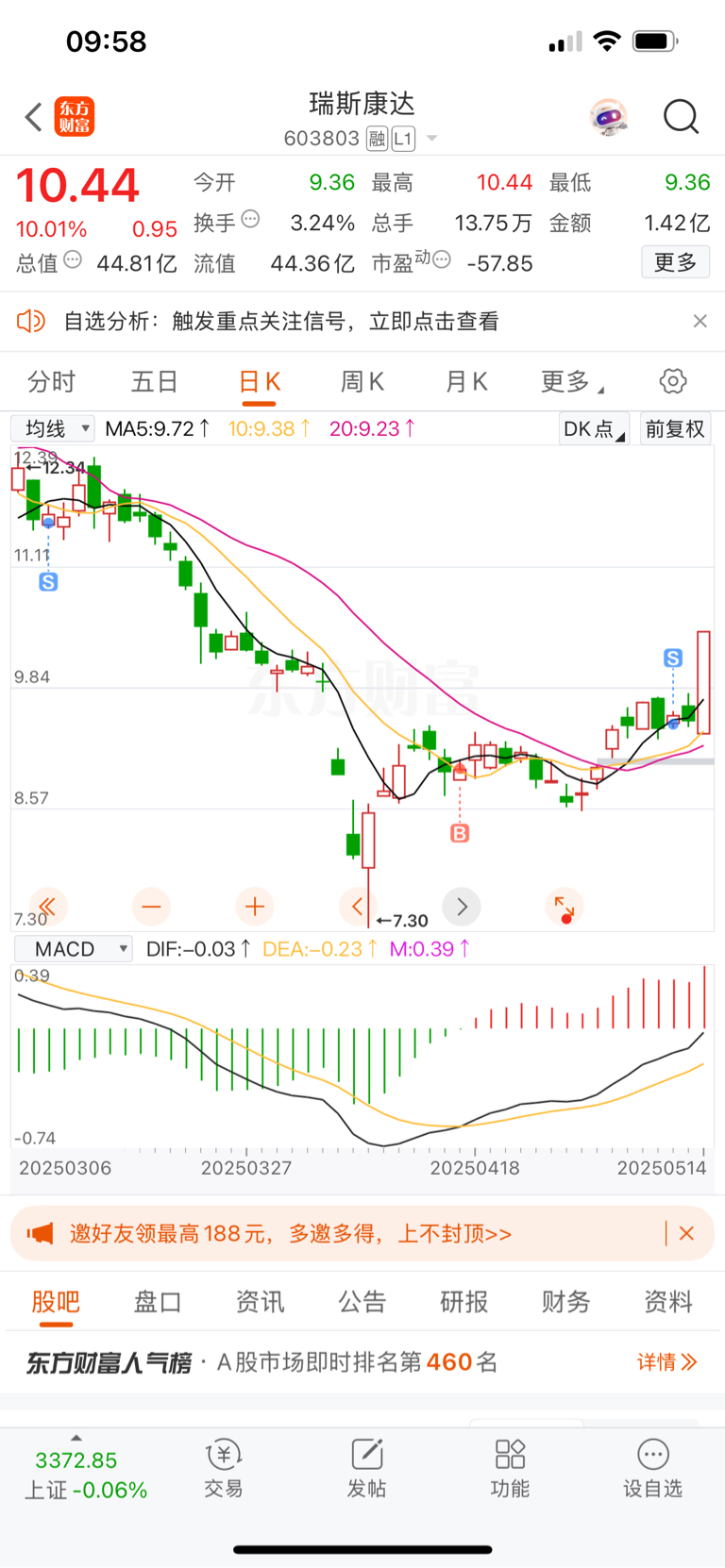Open the DK点 dropdown
Screen dimensions: 725x1568
594,428
